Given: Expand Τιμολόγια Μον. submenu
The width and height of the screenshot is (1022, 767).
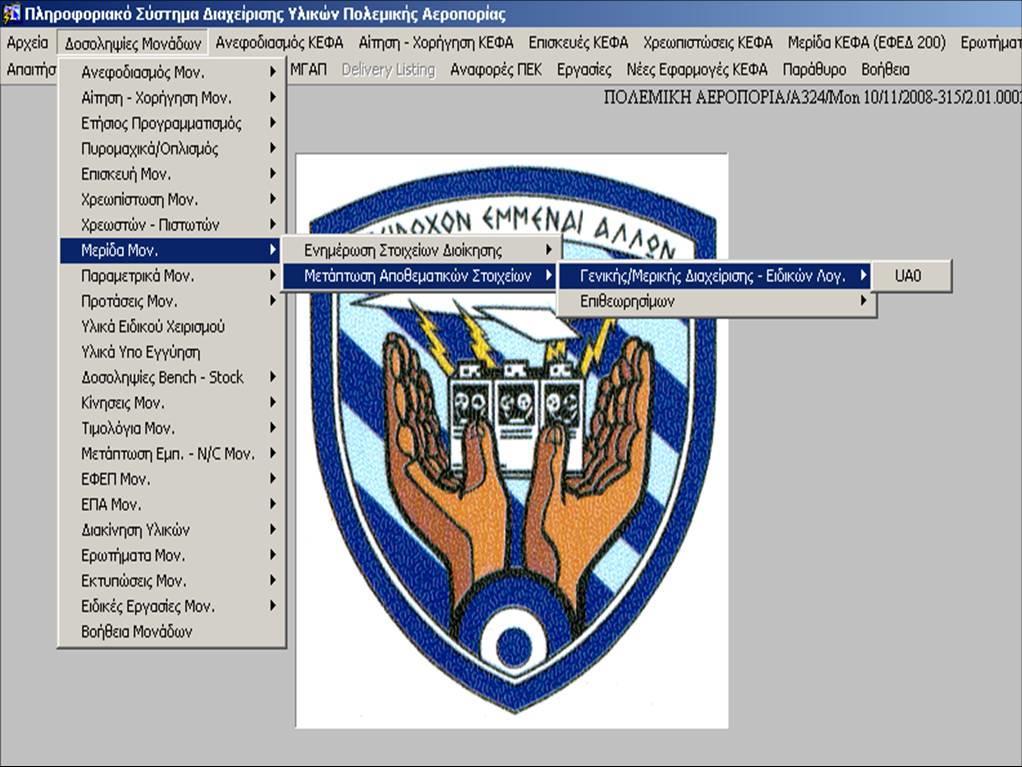Looking at the screenshot, I should tap(171, 428).
